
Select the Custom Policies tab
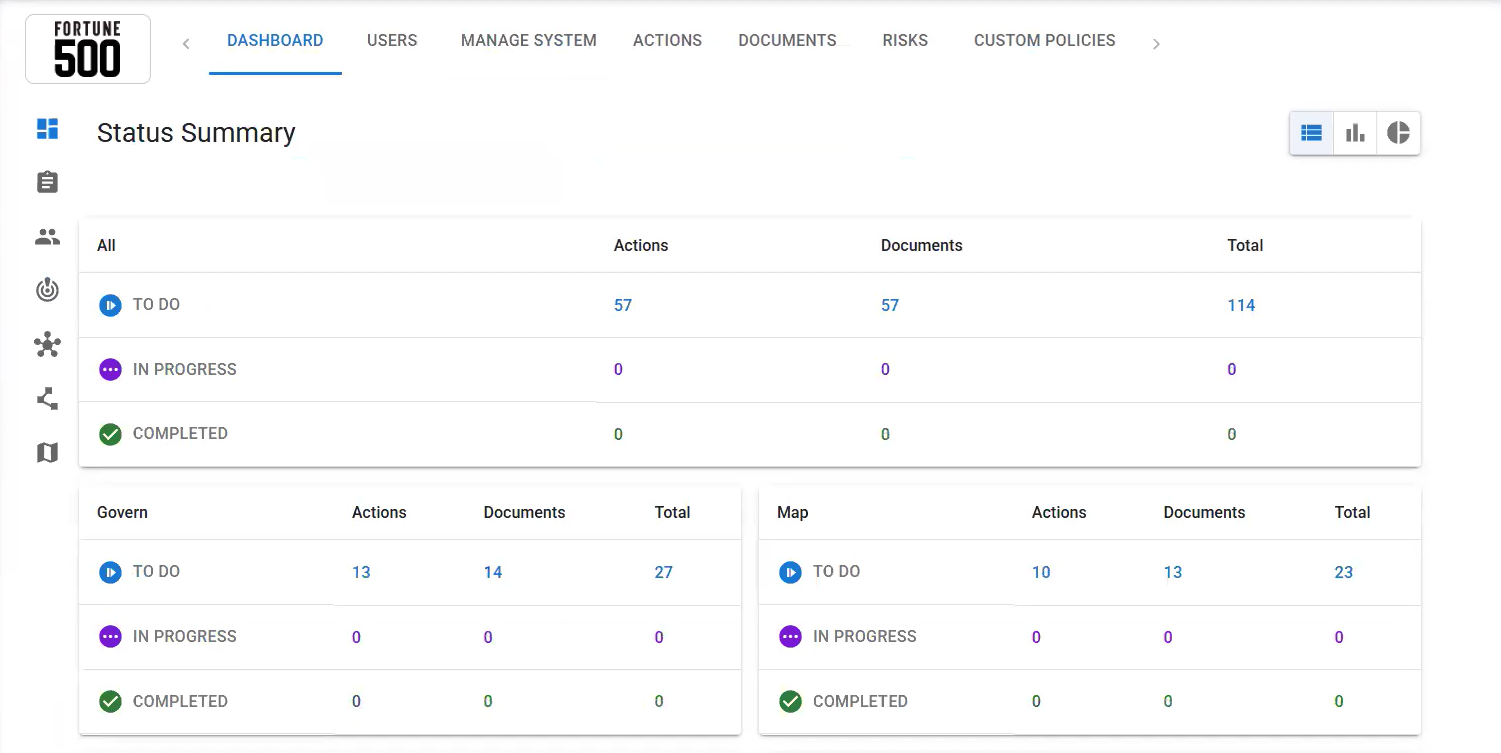coord(1044,41)
